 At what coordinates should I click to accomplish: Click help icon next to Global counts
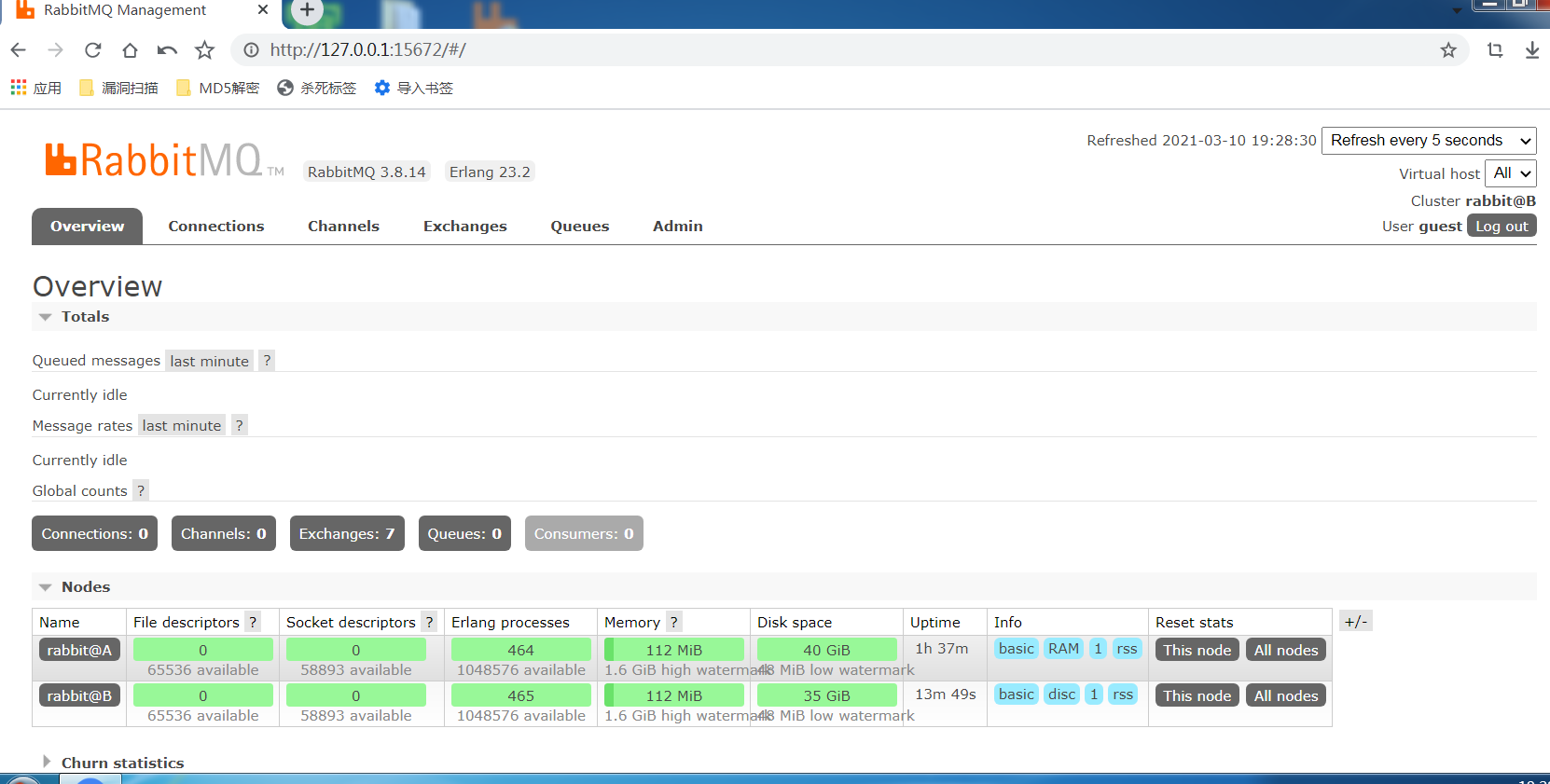click(x=141, y=490)
